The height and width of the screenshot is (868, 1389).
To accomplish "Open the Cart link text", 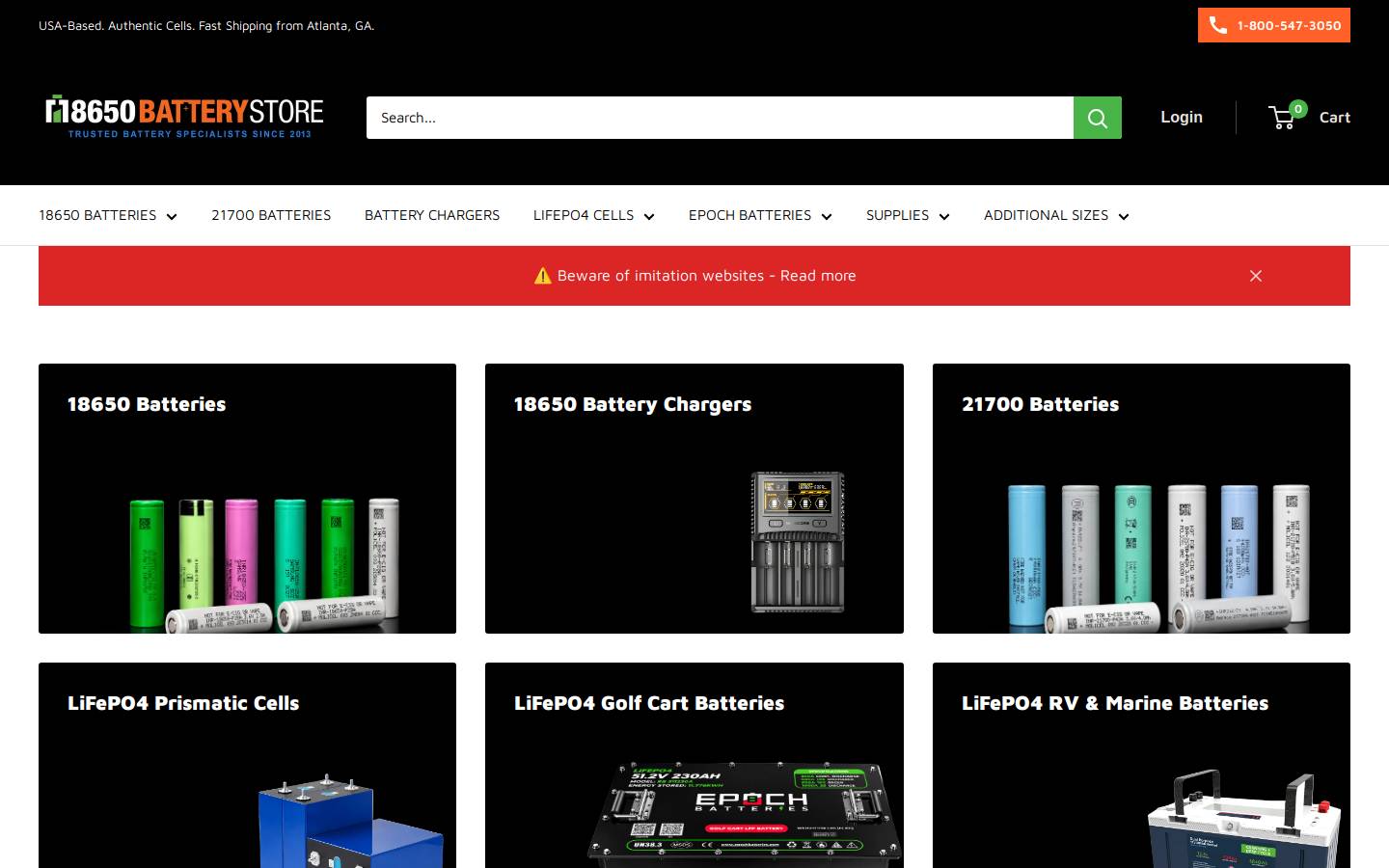I will [1335, 118].
